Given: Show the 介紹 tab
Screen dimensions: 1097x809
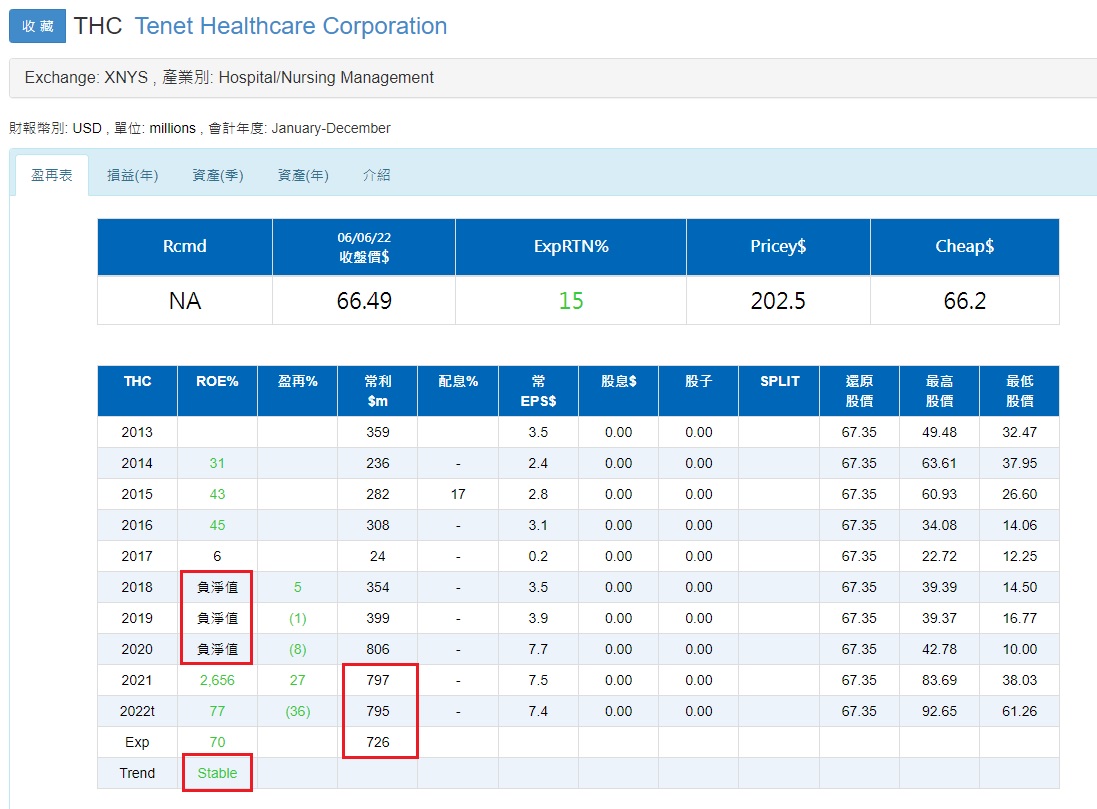Looking at the screenshot, I should [x=376, y=175].
